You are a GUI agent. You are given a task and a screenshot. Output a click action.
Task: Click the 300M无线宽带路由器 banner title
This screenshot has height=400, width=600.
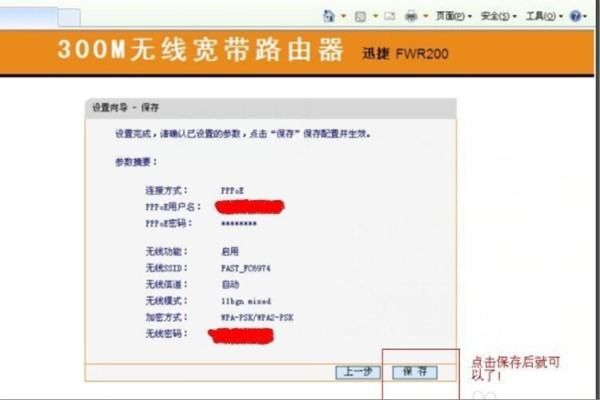(x=200, y=50)
